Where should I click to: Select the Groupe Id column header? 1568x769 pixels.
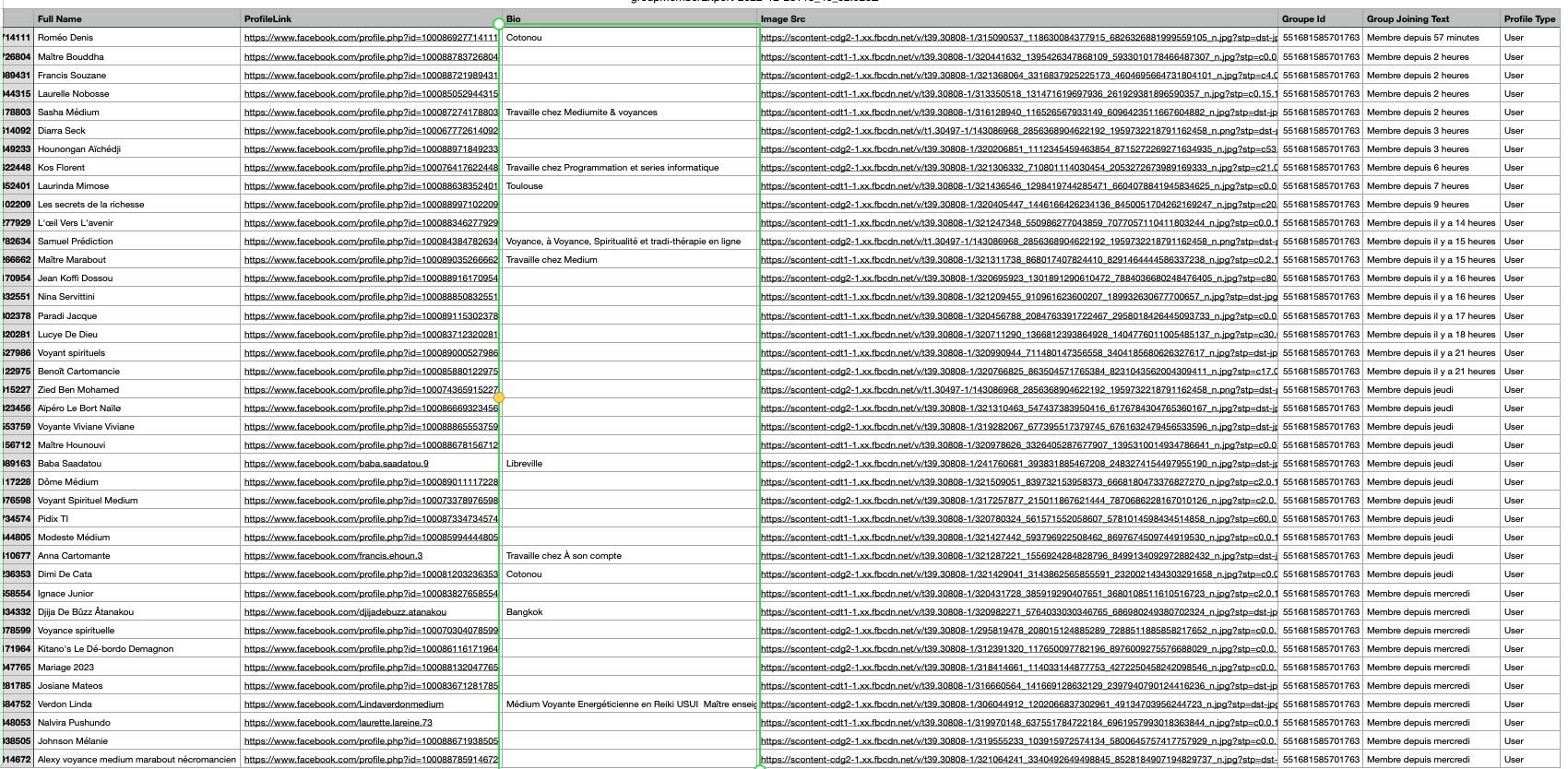1321,18
